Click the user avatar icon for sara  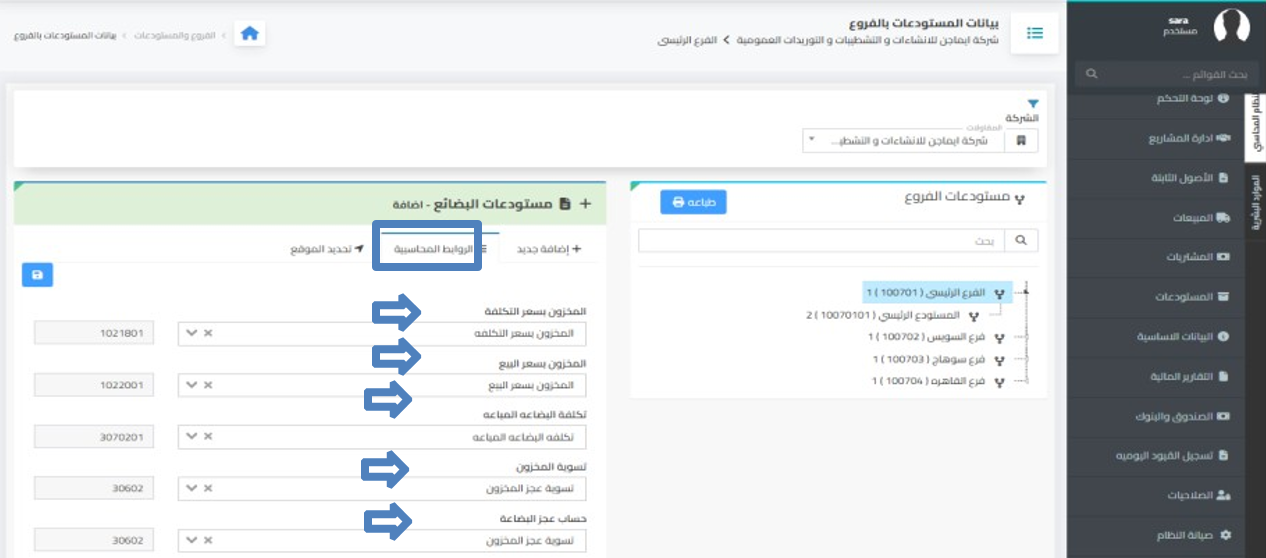[x=1231, y=27]
